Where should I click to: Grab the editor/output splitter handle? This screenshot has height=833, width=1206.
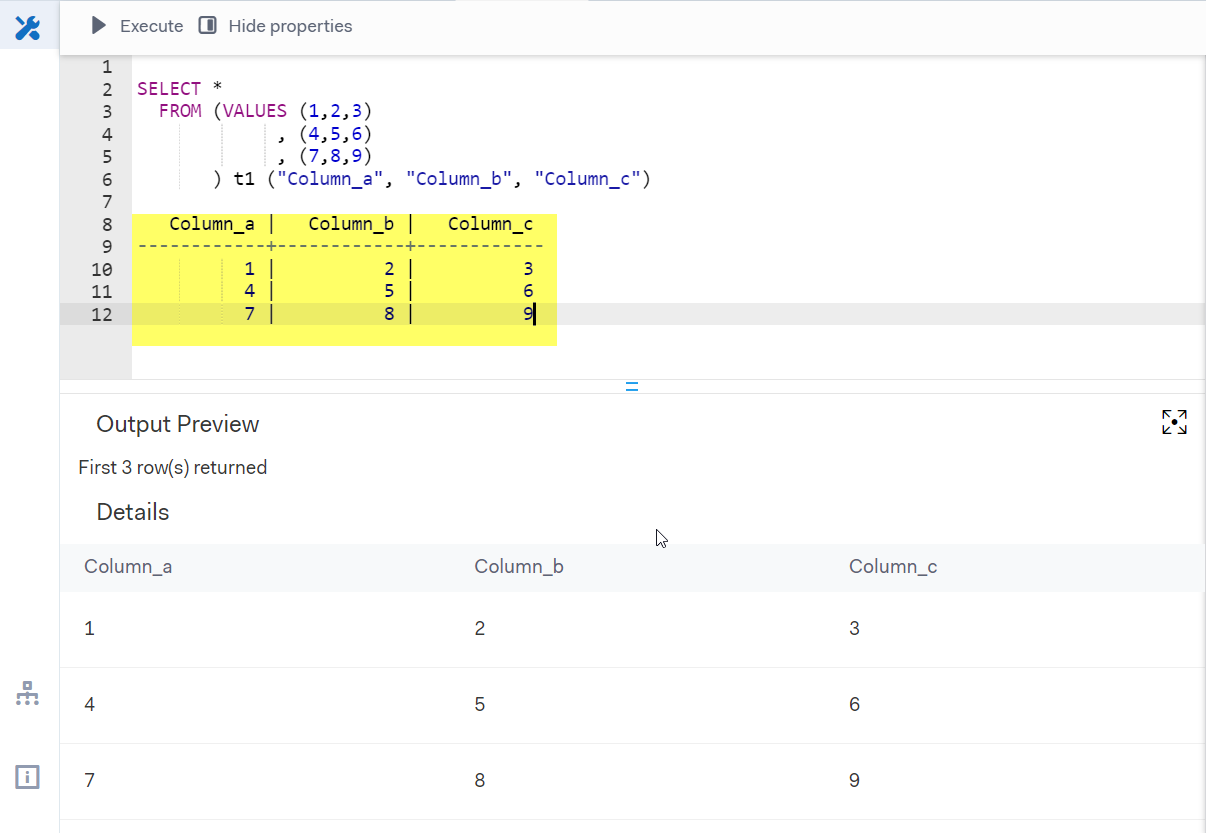tap(632, 385)
